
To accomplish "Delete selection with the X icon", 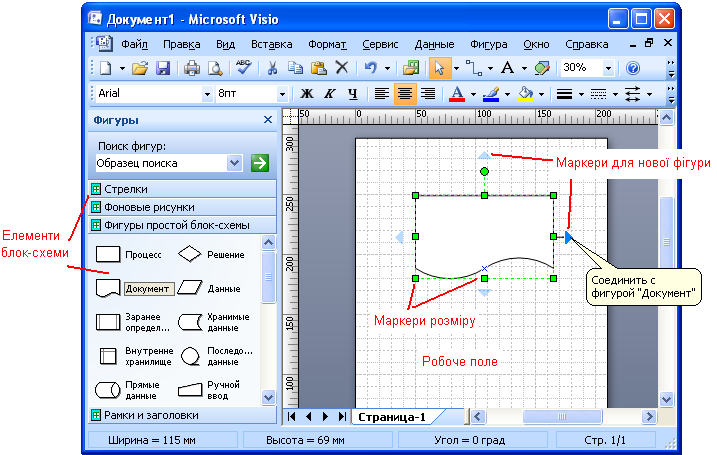I will pyautogui.click(x=342, y=68).
